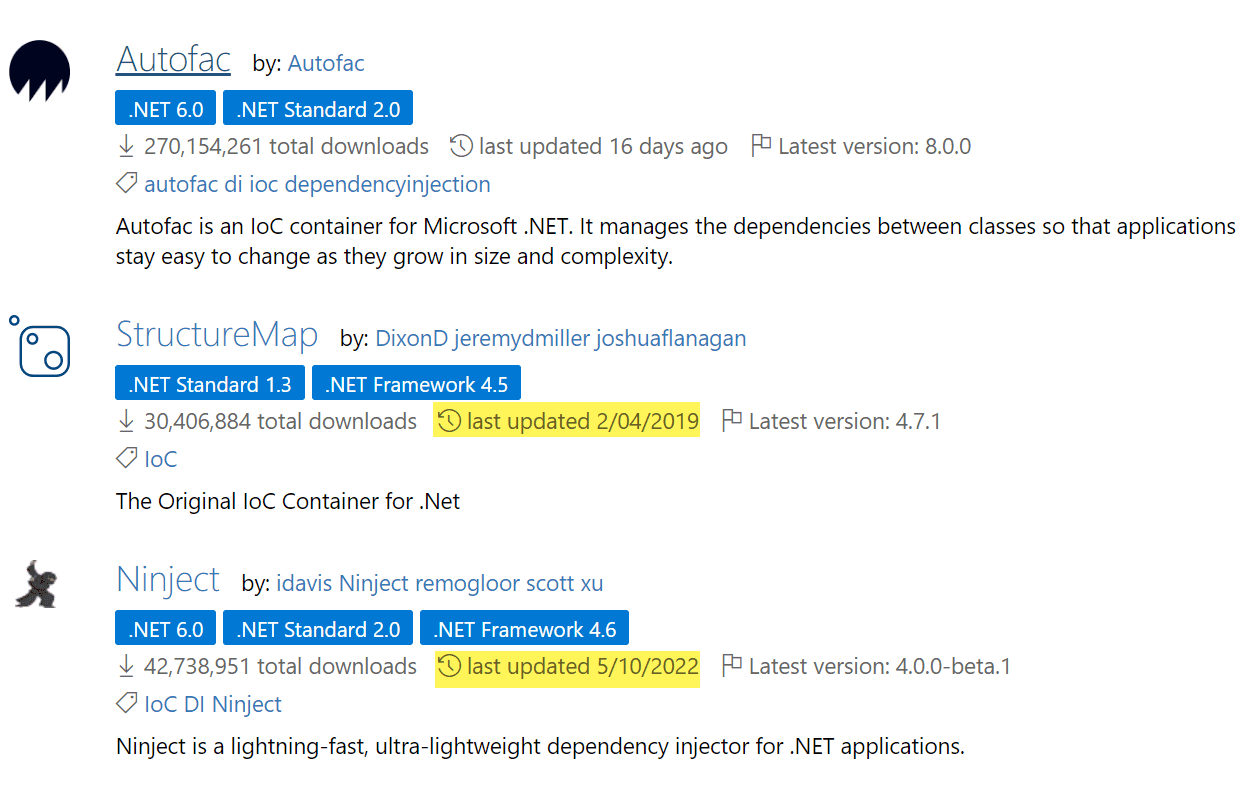Open the StructureMap package title link
This screenshot has height=791, width=1250.
pos(217,334)
